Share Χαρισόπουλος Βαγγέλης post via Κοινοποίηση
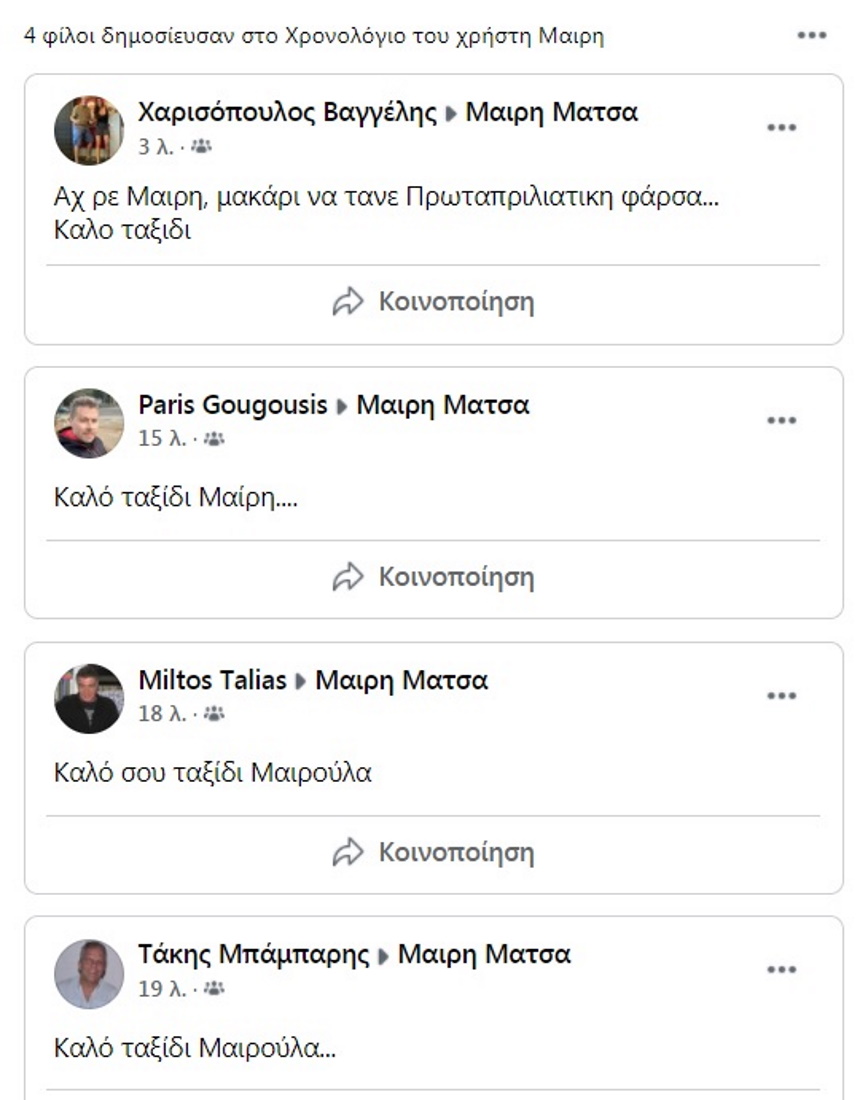Screen dimensions: 860x1100 click(x=433, y=302)
